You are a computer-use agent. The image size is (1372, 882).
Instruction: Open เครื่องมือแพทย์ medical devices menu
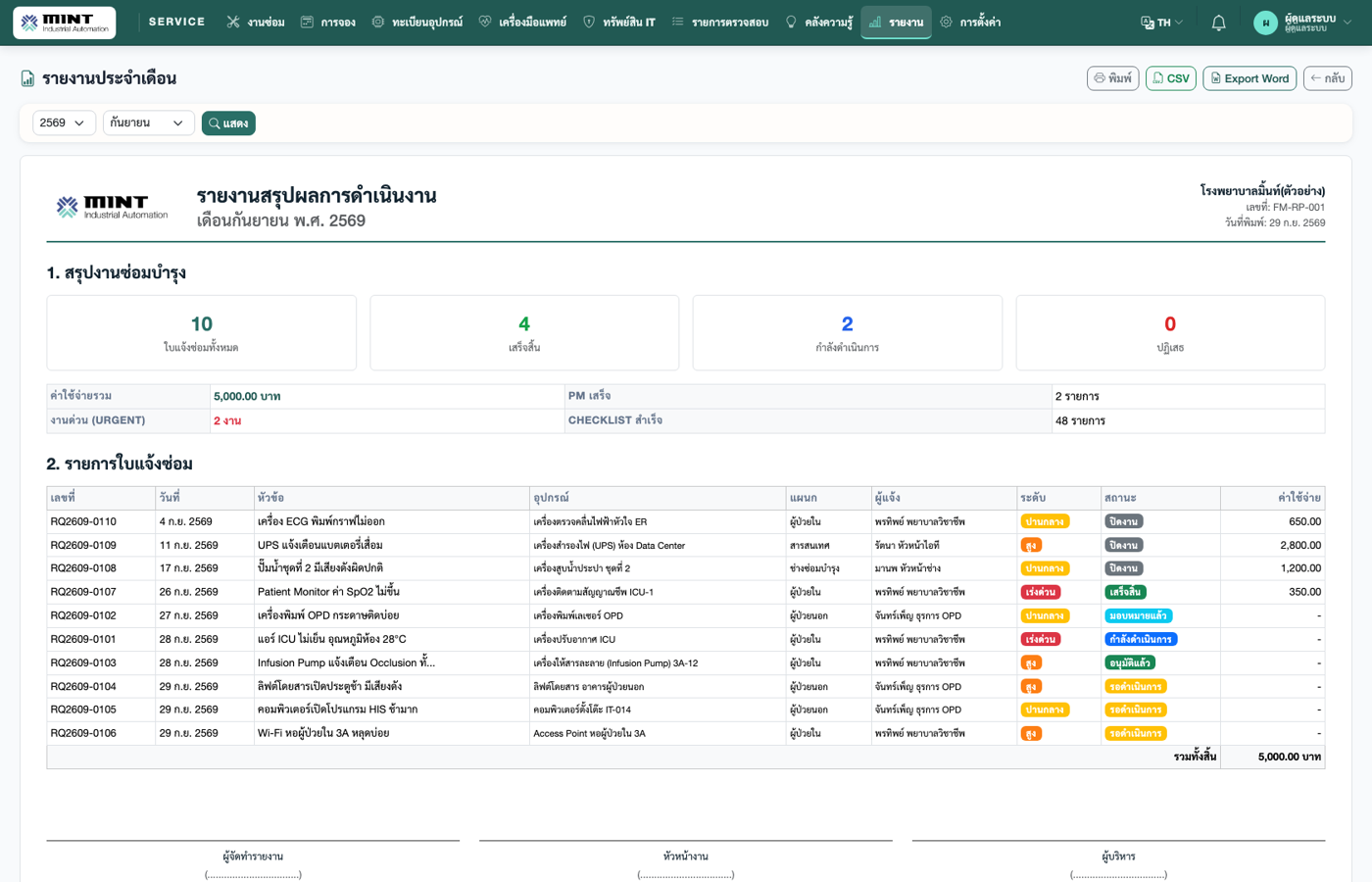(x=522, y=23)
